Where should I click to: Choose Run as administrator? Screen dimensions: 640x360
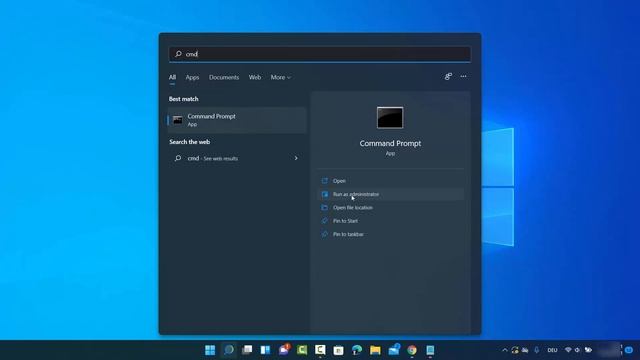pos(391,194)
